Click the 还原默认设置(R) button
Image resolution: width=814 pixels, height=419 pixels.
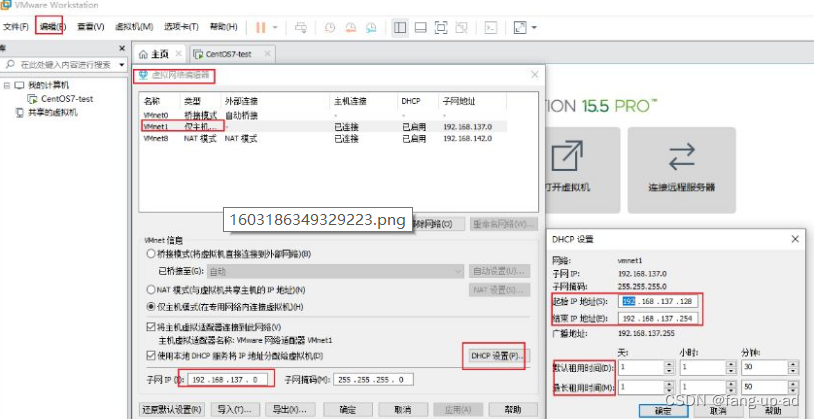click(x=173, y=409)
